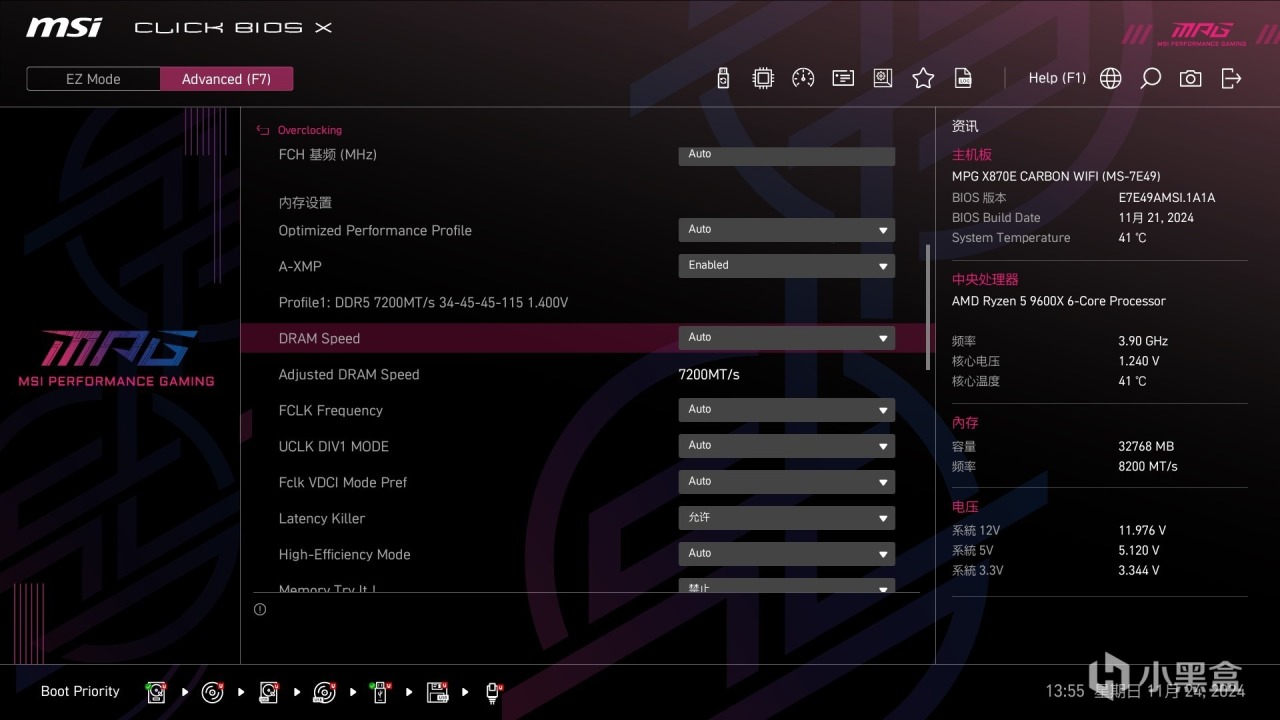Click the 5.120 V system 5V value
Image resolution: width=1280 pixels, height=720 pixels.
[x=1139, y=551]
